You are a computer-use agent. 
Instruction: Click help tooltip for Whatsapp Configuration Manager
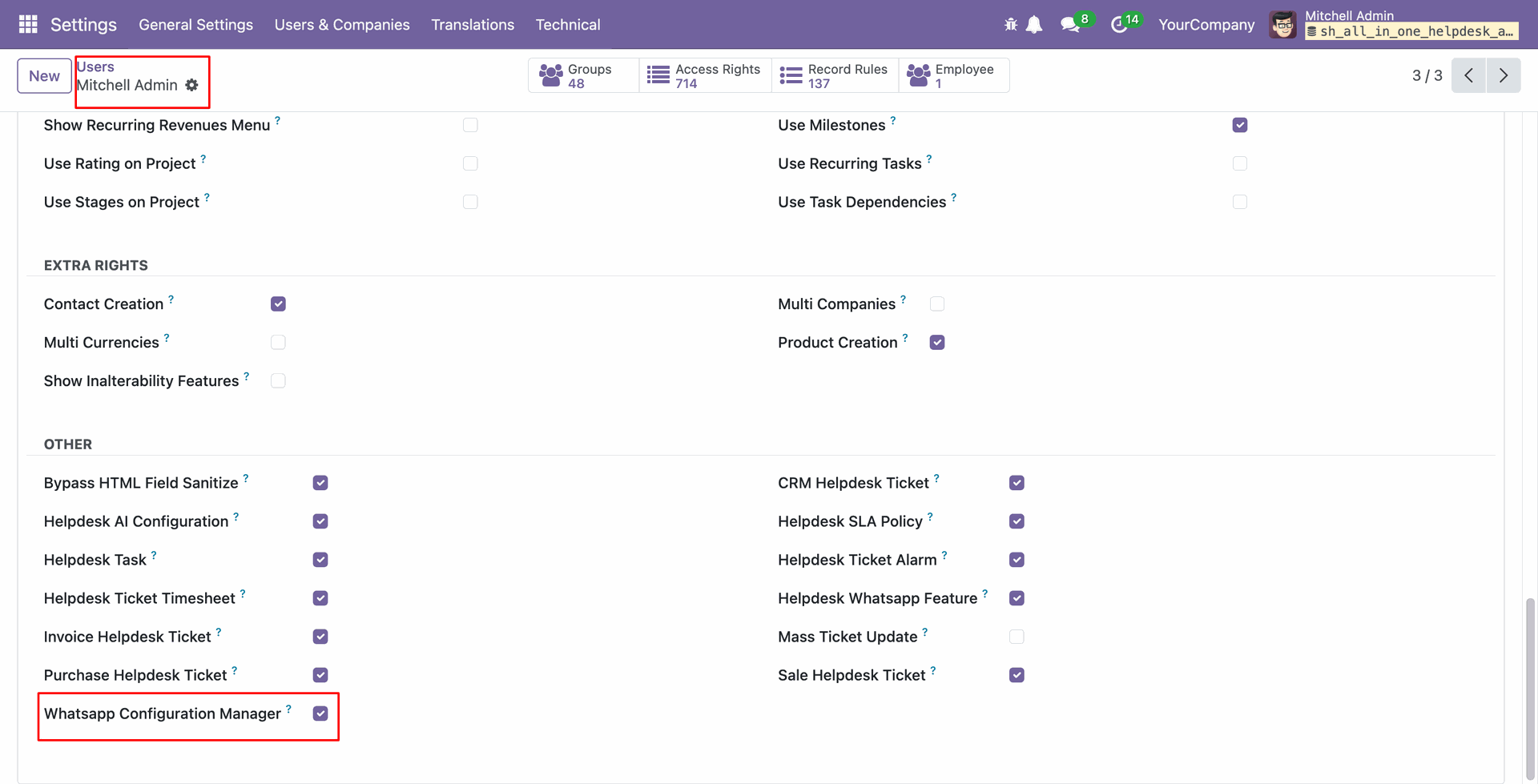coord(288,709)
